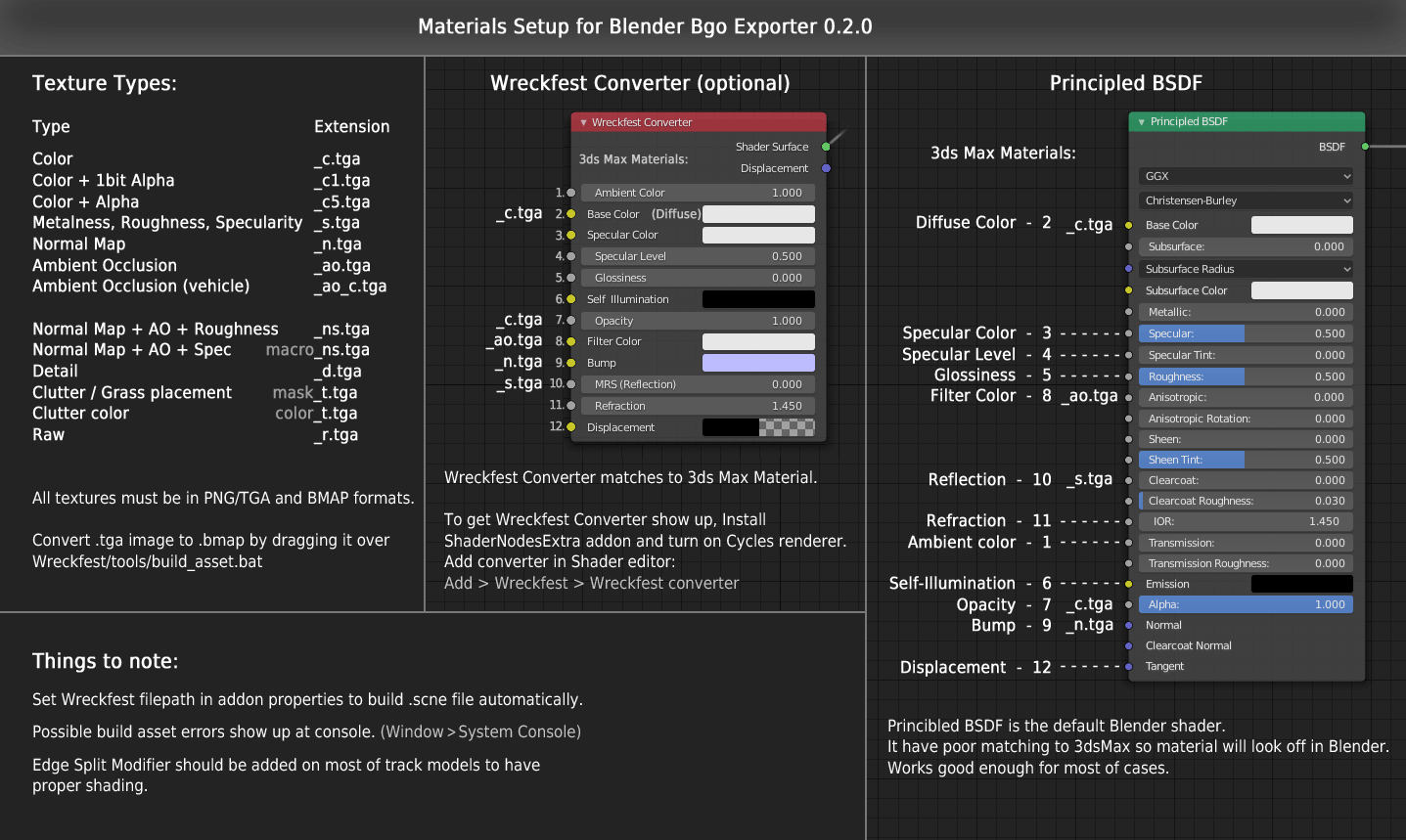Adjust the Metallic slider
The image size is (1406, 840).
coord(1246,312)
